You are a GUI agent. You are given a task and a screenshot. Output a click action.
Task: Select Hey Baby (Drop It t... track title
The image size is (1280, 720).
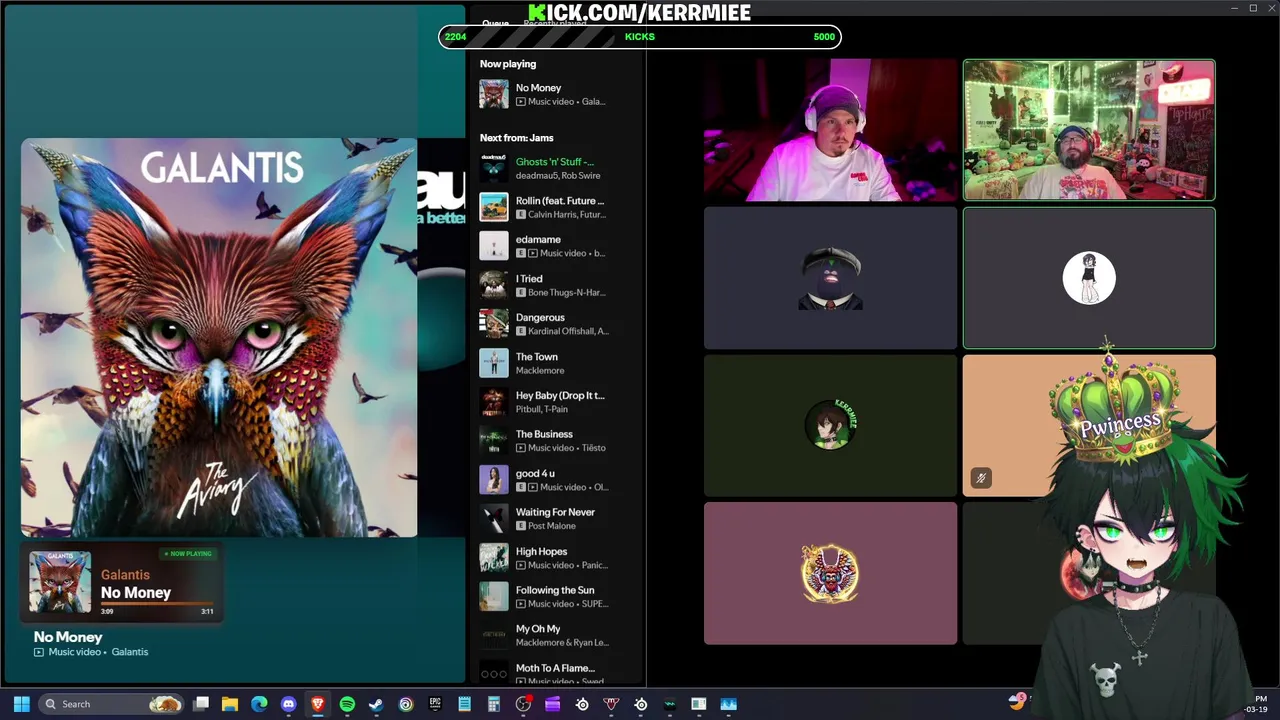coord(560,396)
